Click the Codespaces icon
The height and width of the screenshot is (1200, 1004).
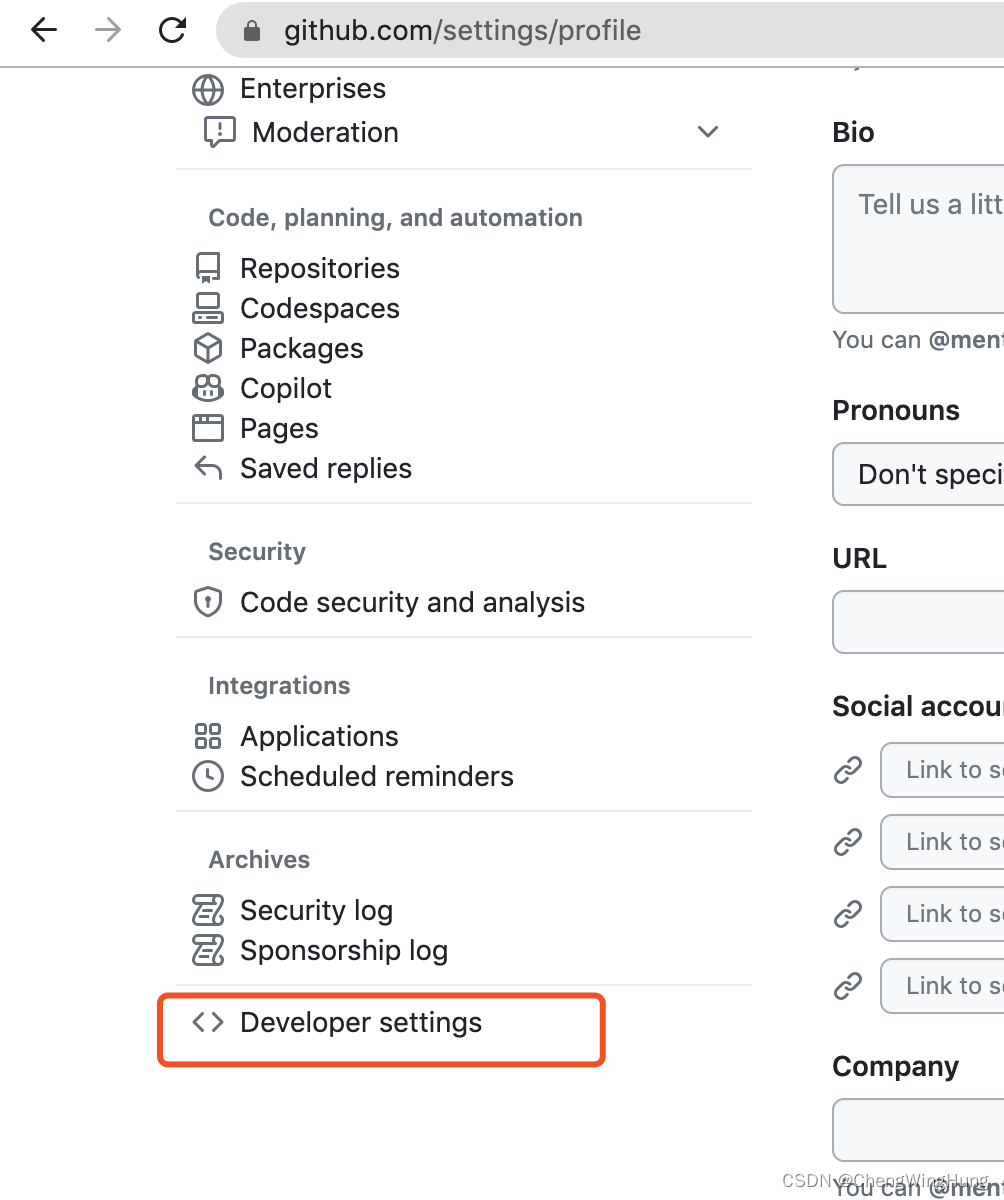208,308
